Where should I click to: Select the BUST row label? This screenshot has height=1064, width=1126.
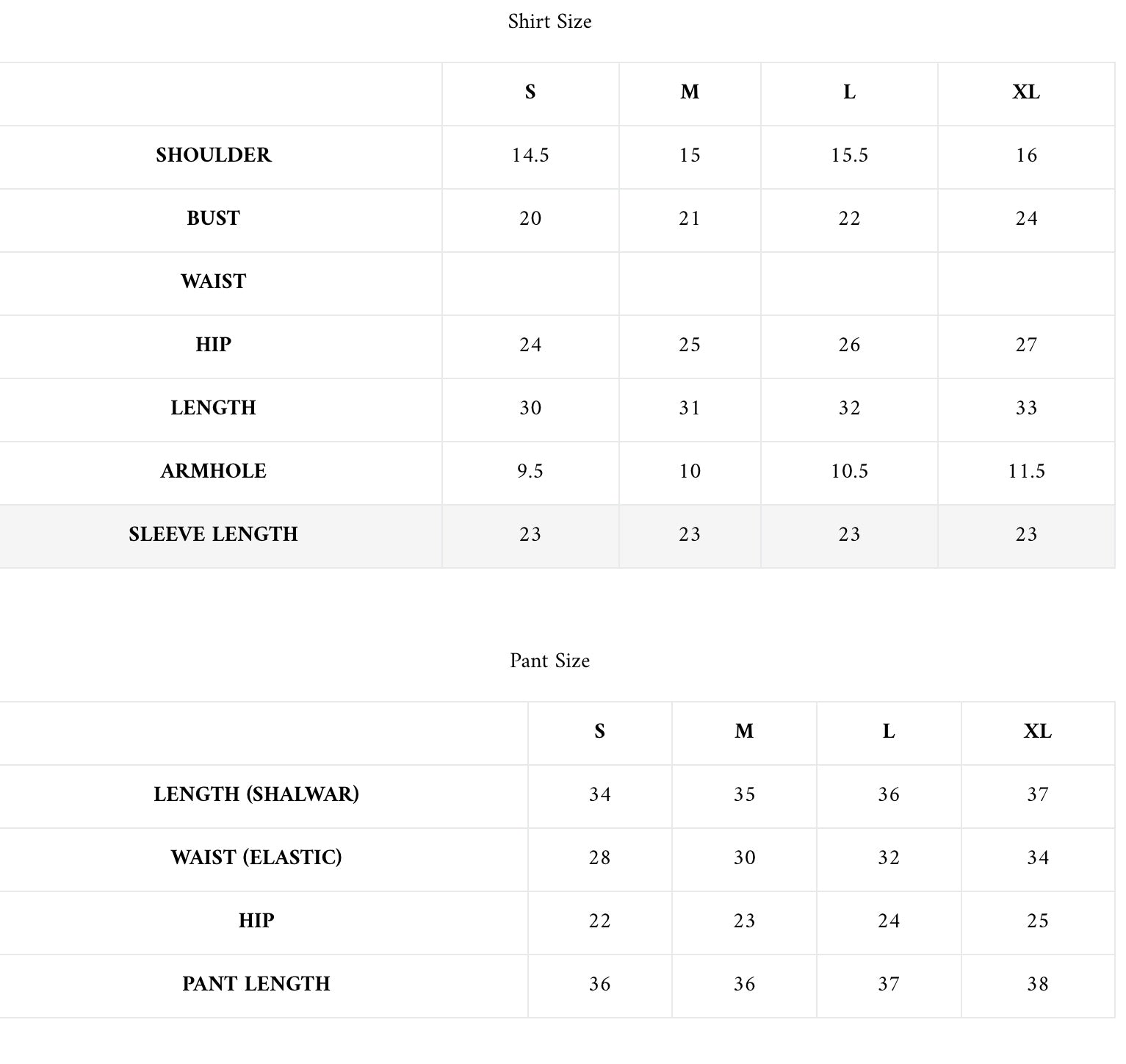pyautogui.click(x=213, y=218)
